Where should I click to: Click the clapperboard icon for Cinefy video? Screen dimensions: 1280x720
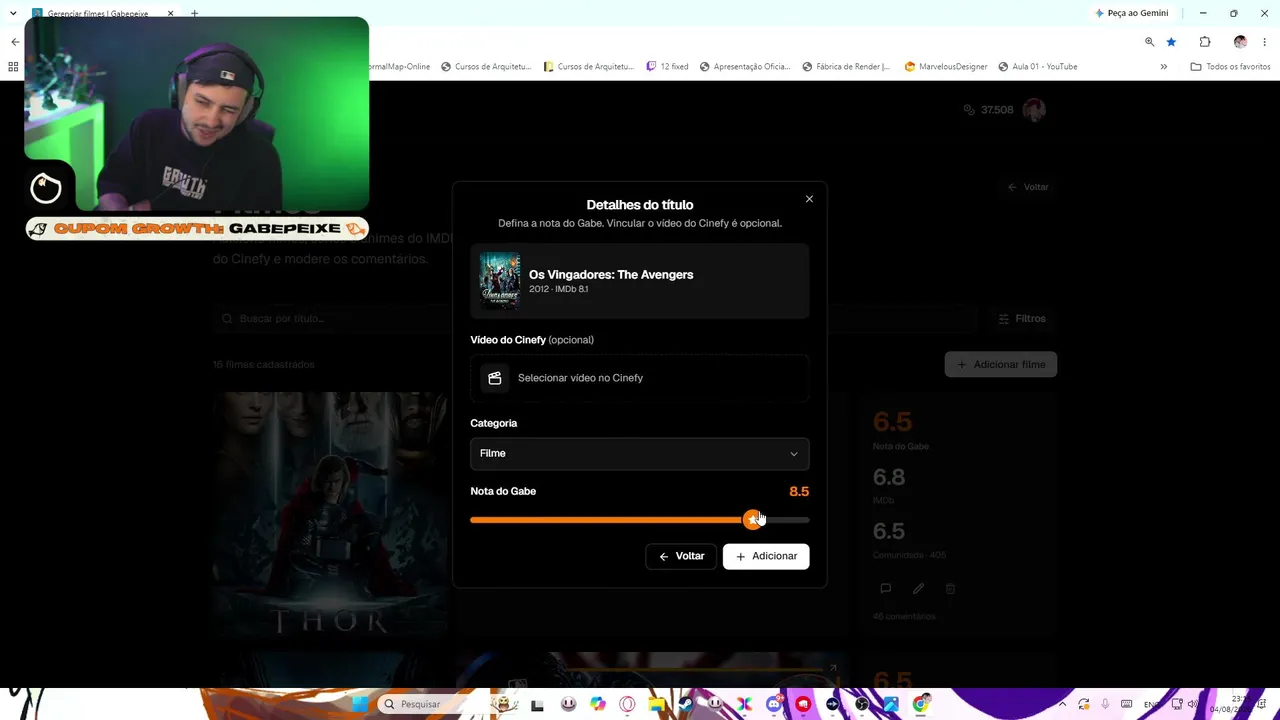(x=494, y=378)
